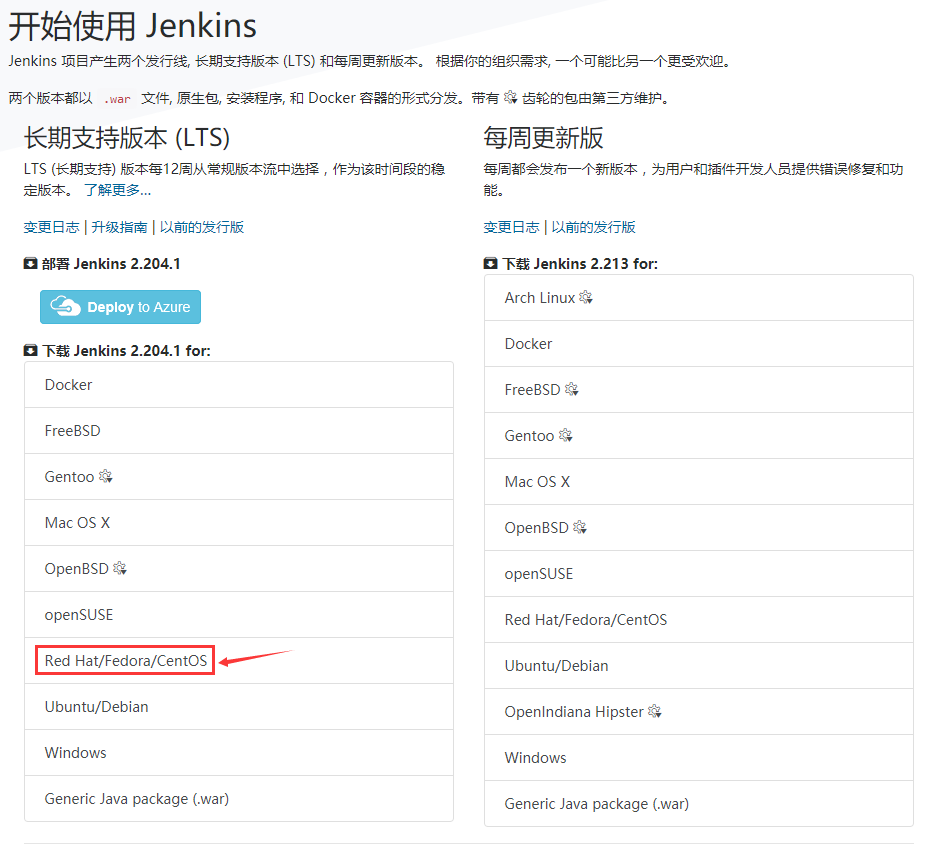Open the LTS 变更日志 link
Screen dimensions: 929x846
(52, 227)
